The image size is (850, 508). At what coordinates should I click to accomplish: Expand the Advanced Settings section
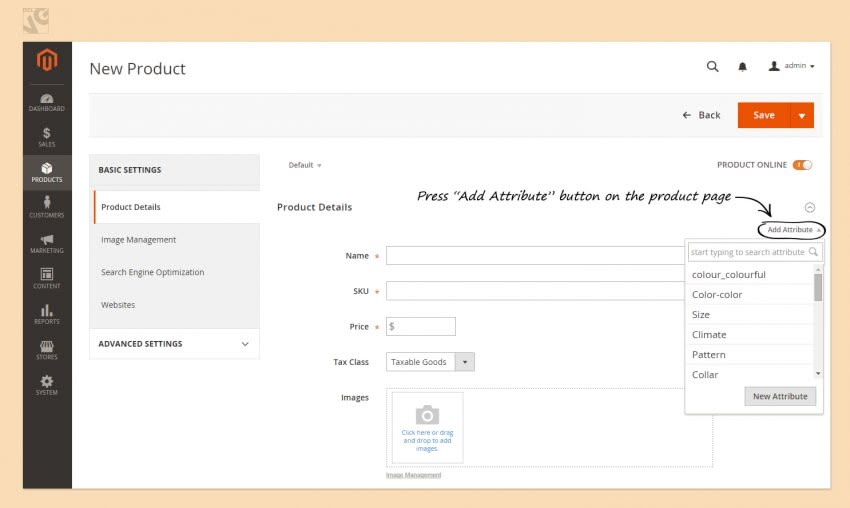(174, 344)
